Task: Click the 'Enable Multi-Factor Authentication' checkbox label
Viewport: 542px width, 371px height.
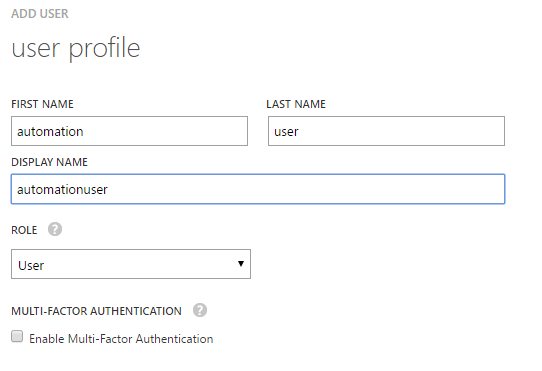Action: tap(121, 339)
